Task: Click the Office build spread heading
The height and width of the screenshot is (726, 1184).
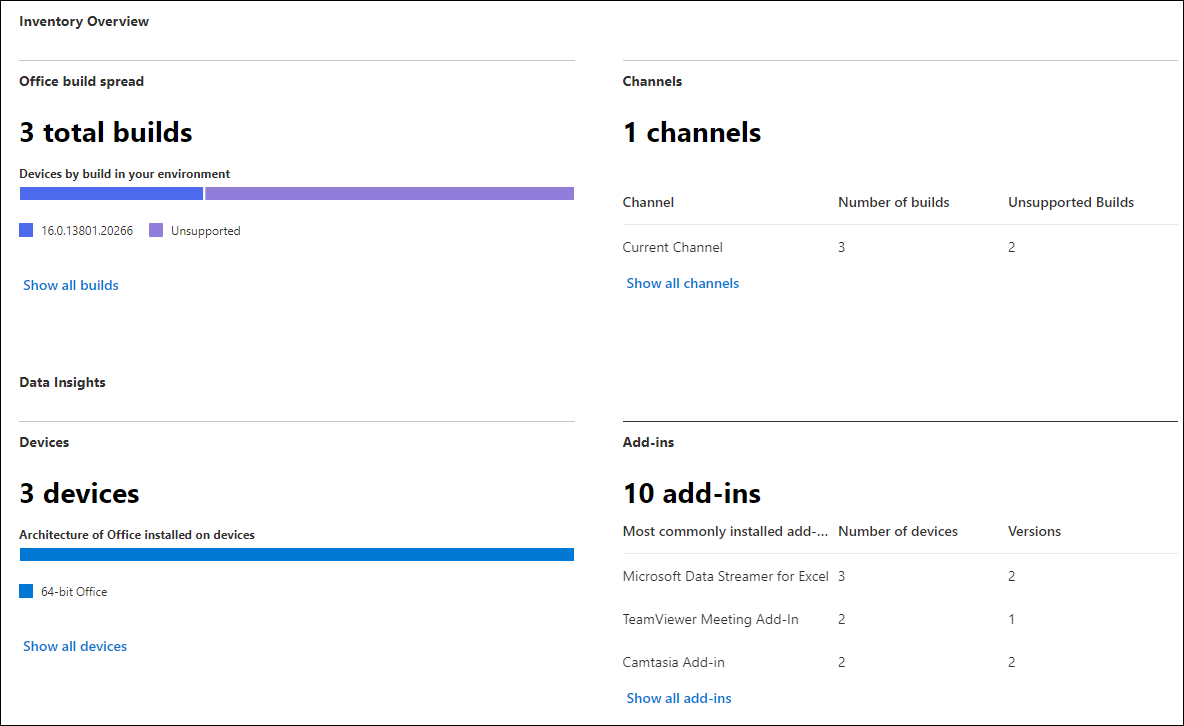Action: (82, 81)
